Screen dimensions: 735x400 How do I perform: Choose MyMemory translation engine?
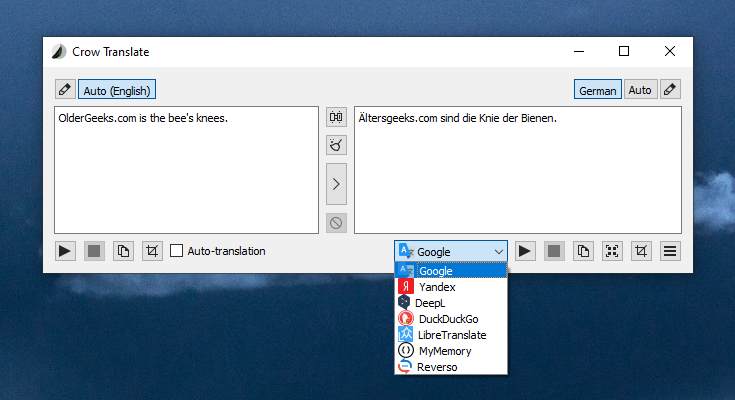point(451,350)
